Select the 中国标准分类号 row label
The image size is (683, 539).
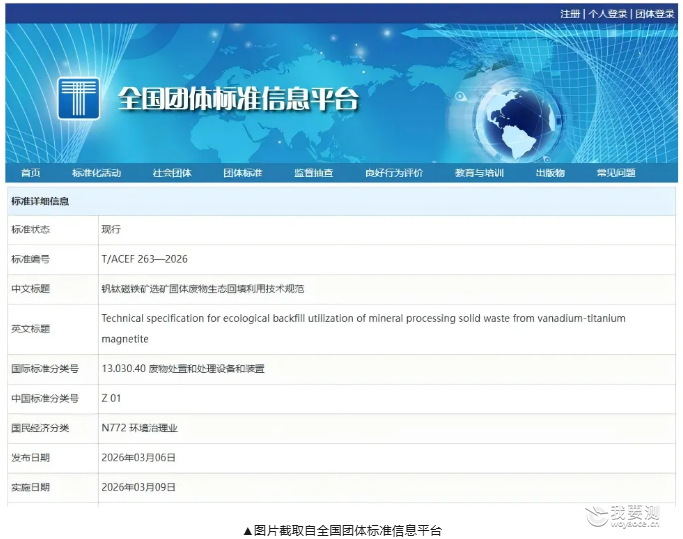[x=45, y=399]
